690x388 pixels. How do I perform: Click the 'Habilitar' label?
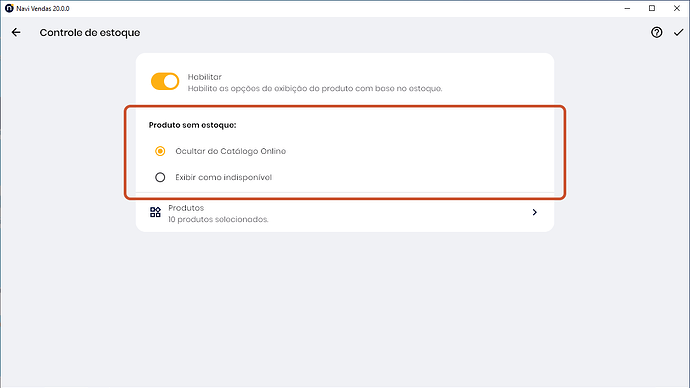(x=205, y=77)
